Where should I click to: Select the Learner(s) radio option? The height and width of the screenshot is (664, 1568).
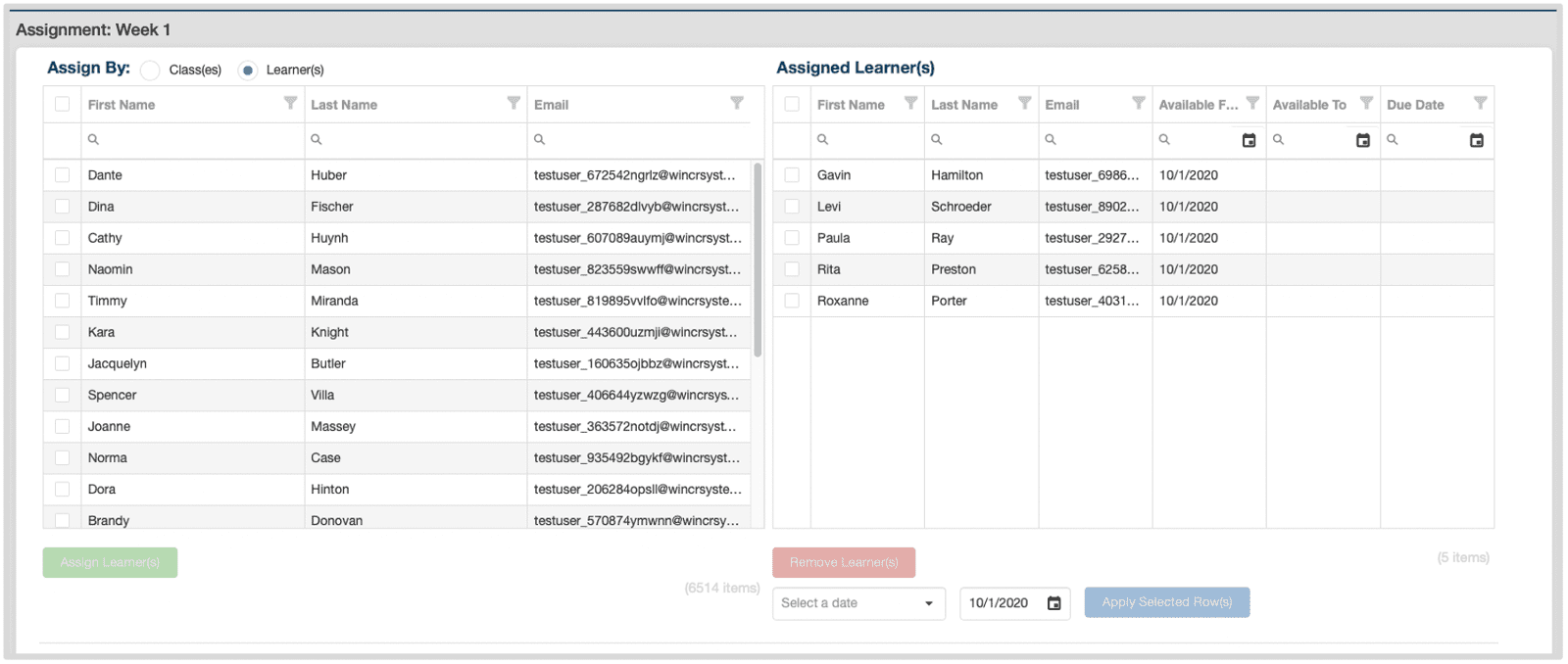(248, 71)
